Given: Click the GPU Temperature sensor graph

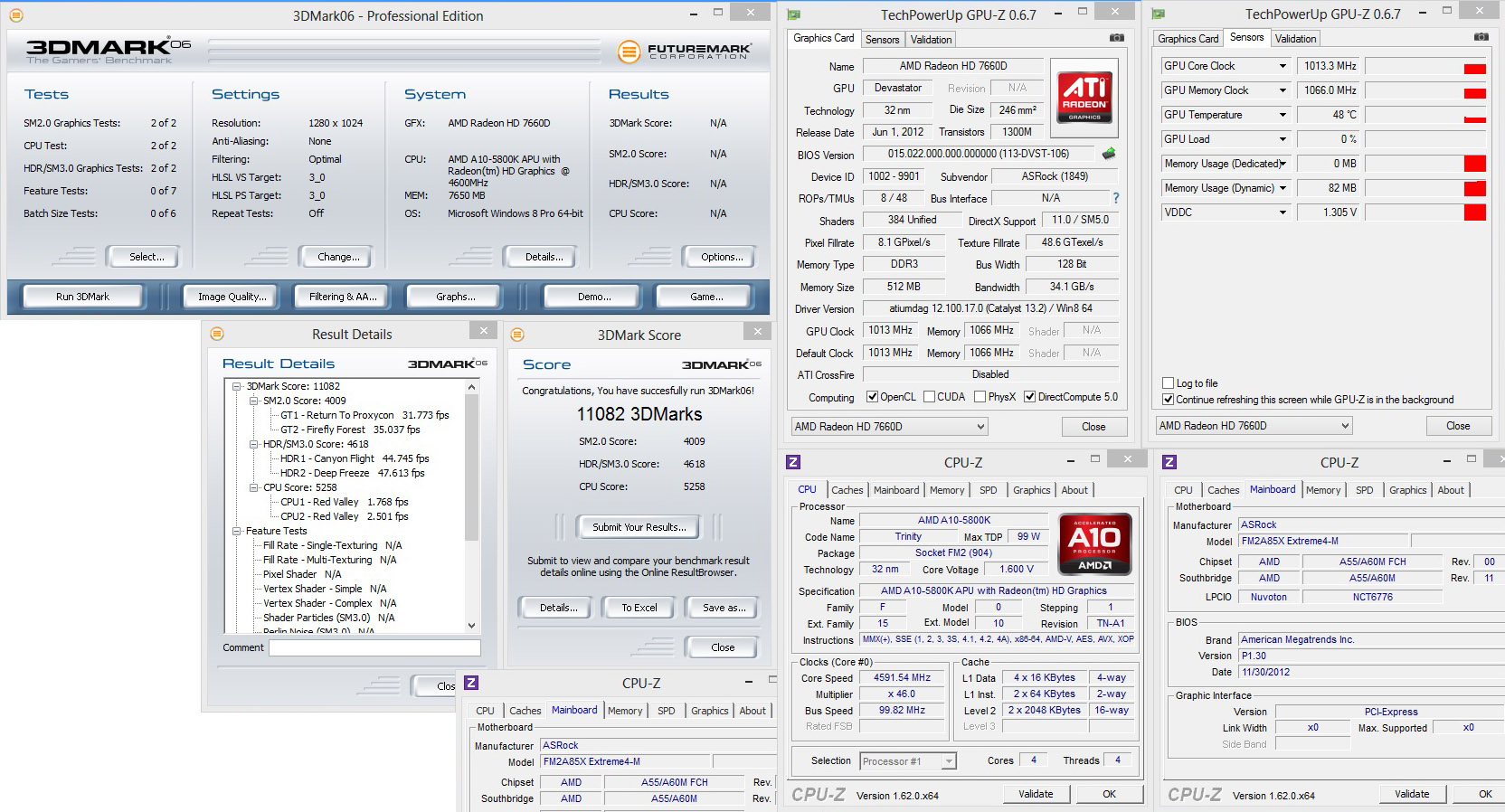Looking at the screenshot, I should [x=1425, y=115].
